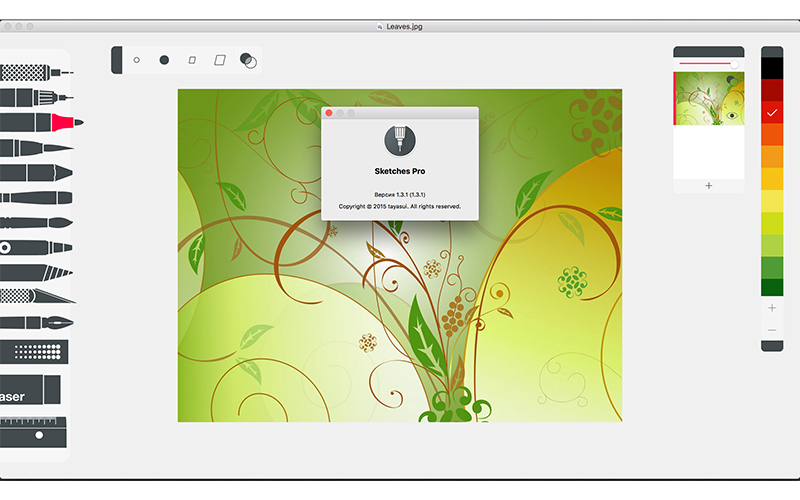This screenshot has width=800, height=500.
Task: Select the oil pastel crayon tool
Action: pyautogui.click(x=36, y=197)
